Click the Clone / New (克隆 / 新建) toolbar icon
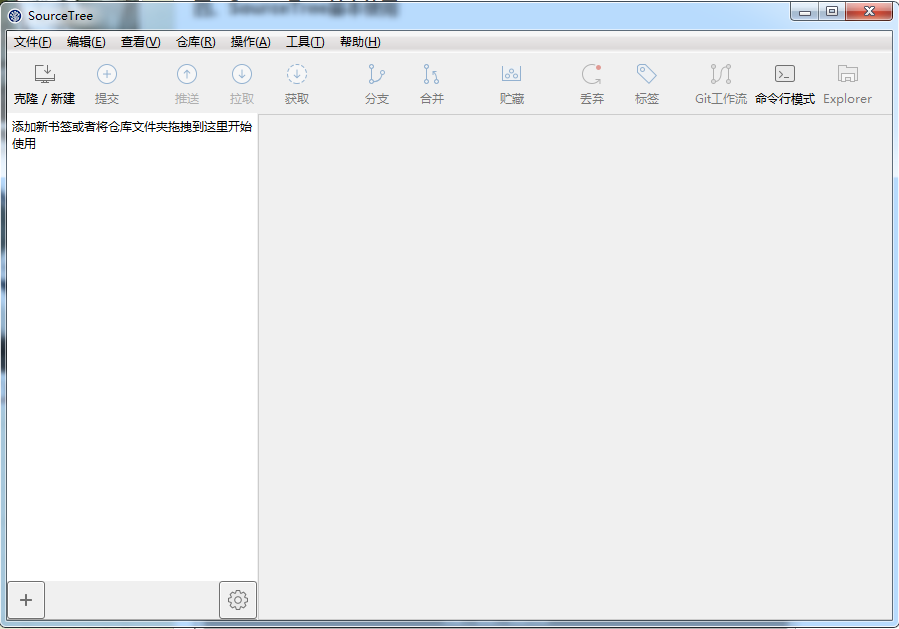The image size is (899, 629). pyautogui.click(x=44, y=75)
